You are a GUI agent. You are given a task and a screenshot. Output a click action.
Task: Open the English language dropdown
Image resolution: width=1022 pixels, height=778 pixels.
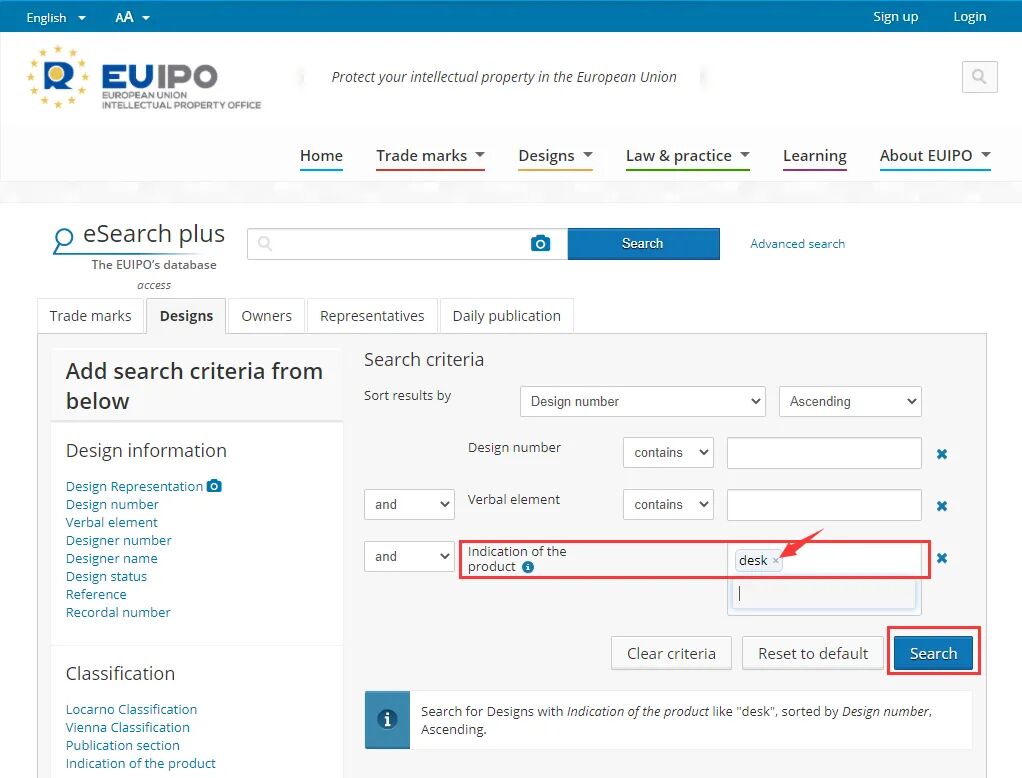[56, 18]
